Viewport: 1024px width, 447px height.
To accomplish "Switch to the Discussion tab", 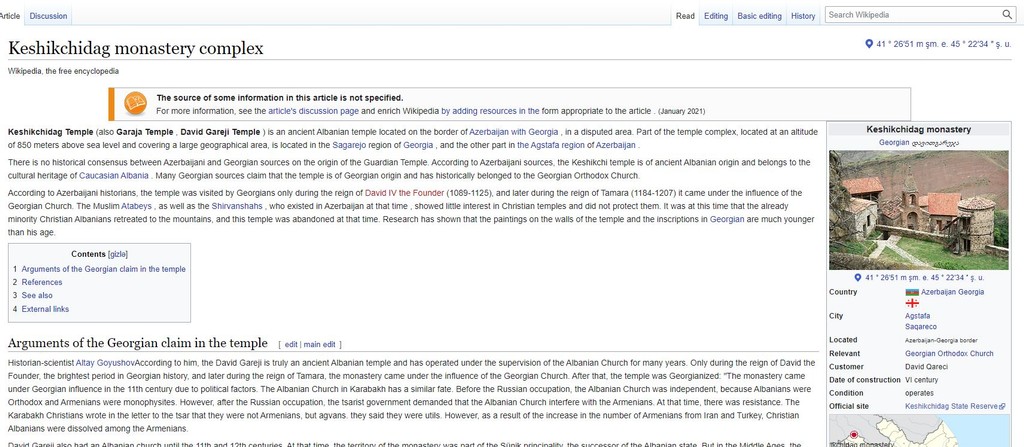I will [x=48, y=16].
